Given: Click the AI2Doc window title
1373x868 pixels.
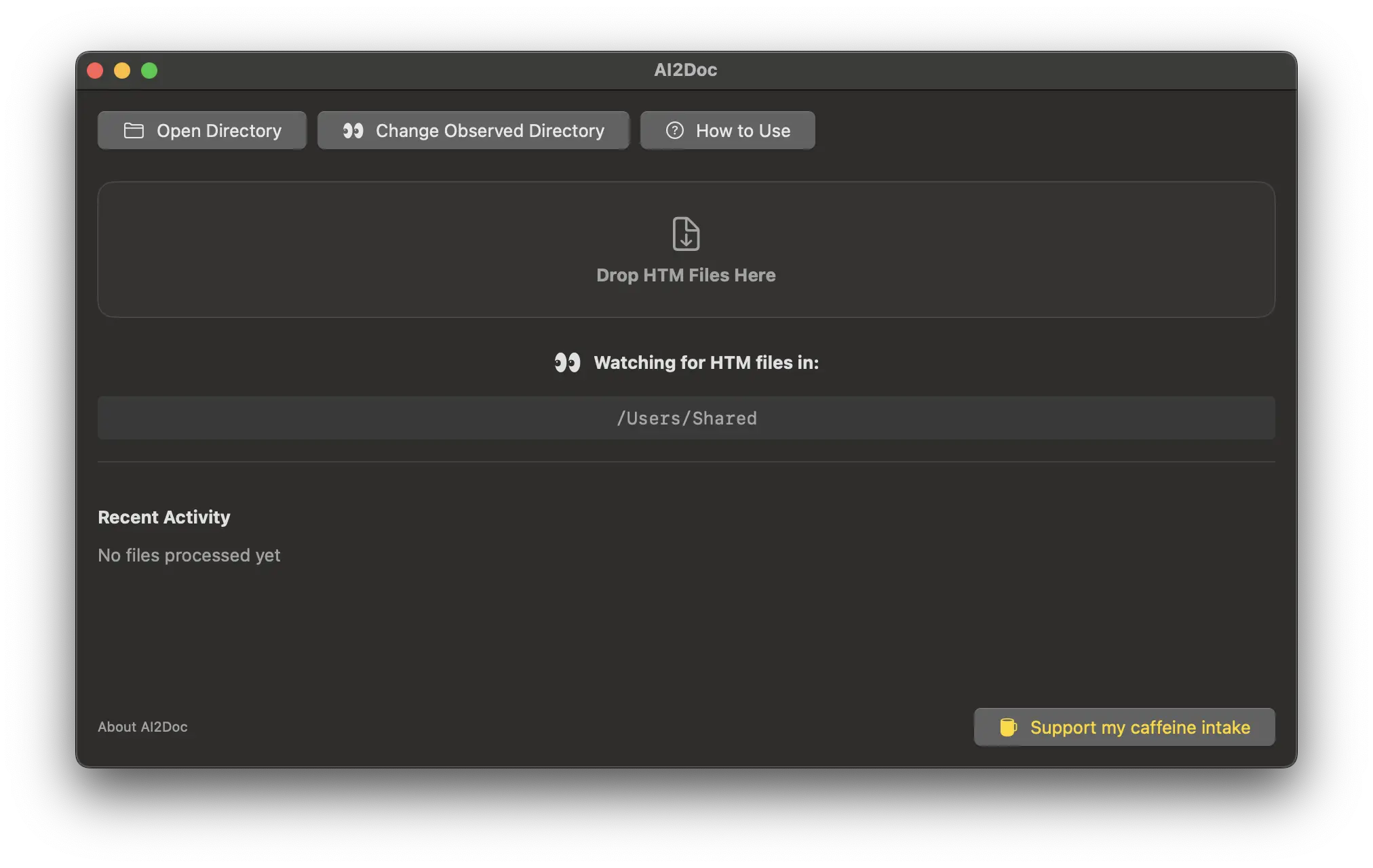Looking at the screenshot, I should [x=685, y=70].
